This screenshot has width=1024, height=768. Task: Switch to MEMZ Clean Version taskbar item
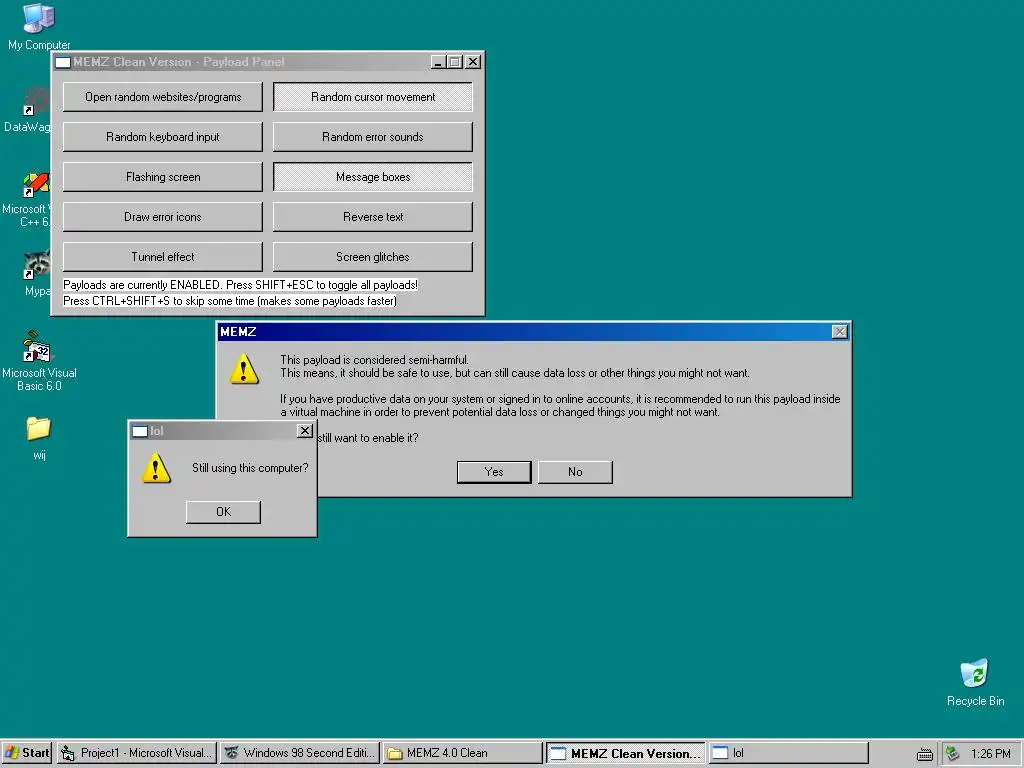click(626, 753)
